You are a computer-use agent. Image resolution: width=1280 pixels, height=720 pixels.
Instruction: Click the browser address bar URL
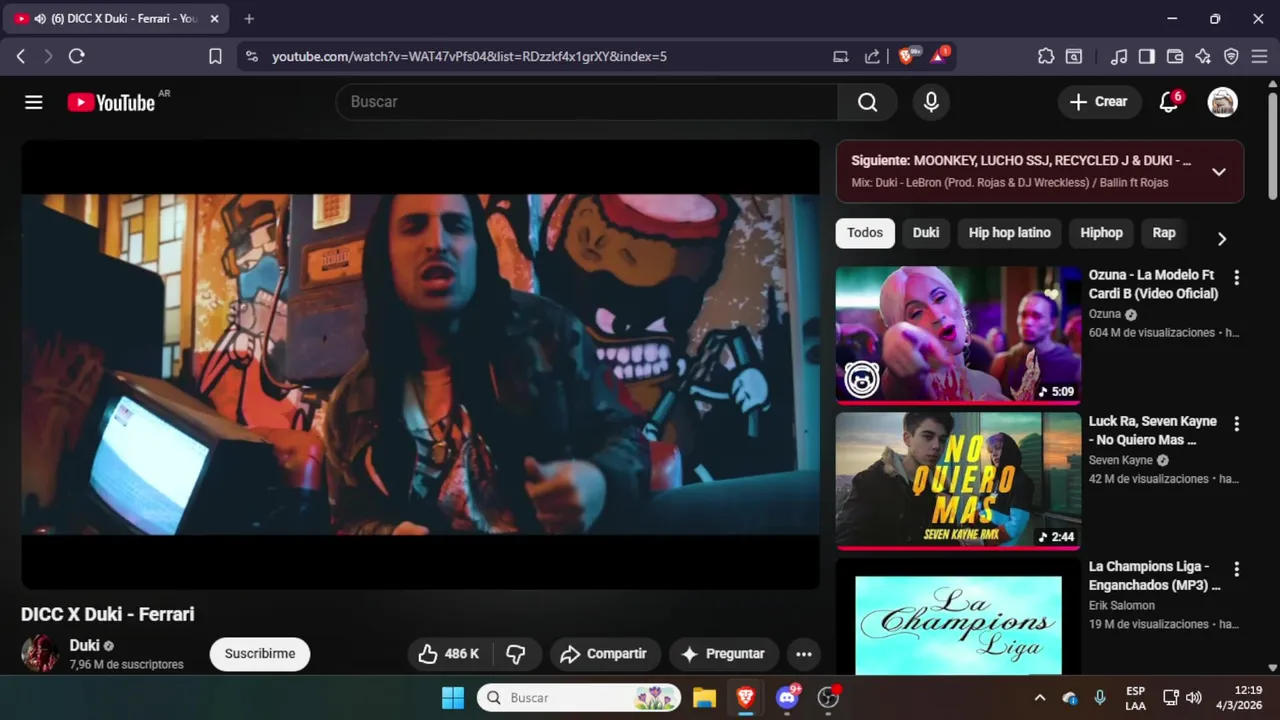point(469,57)
